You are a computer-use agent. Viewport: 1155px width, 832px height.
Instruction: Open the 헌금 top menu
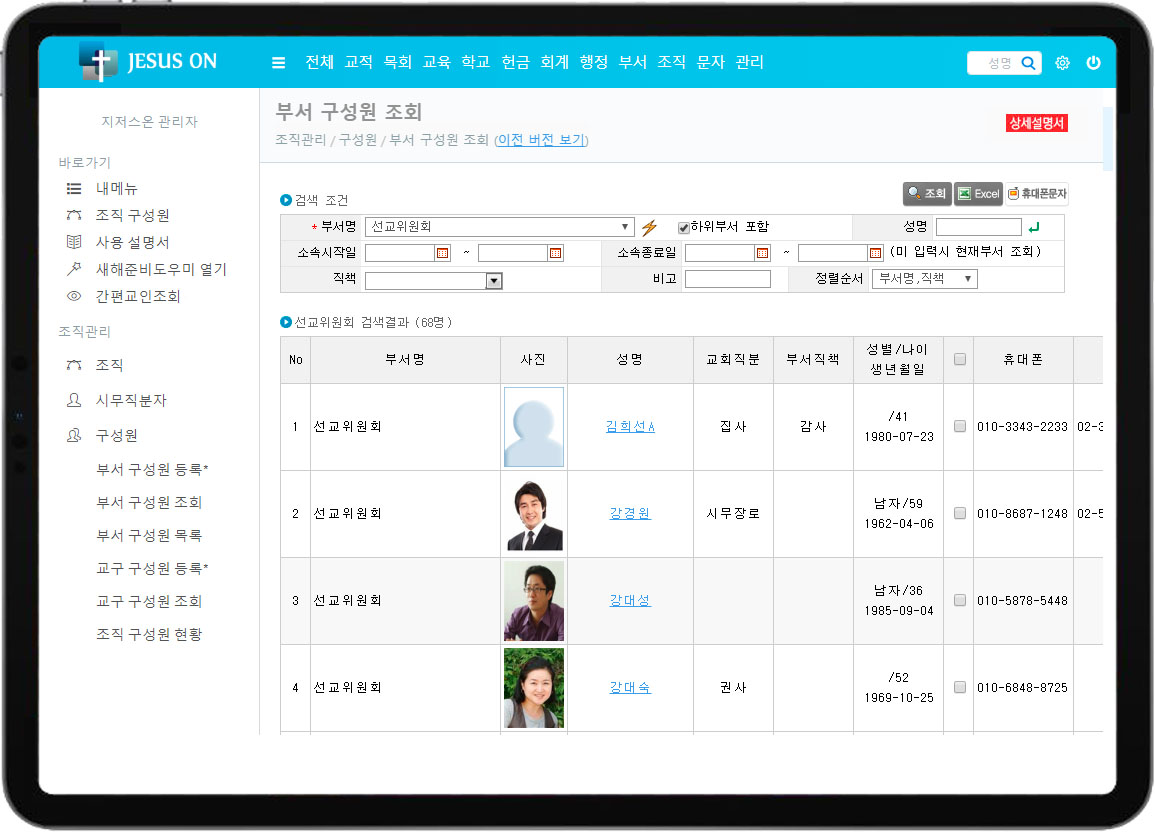pyautogui.click(x=515, y=62)
